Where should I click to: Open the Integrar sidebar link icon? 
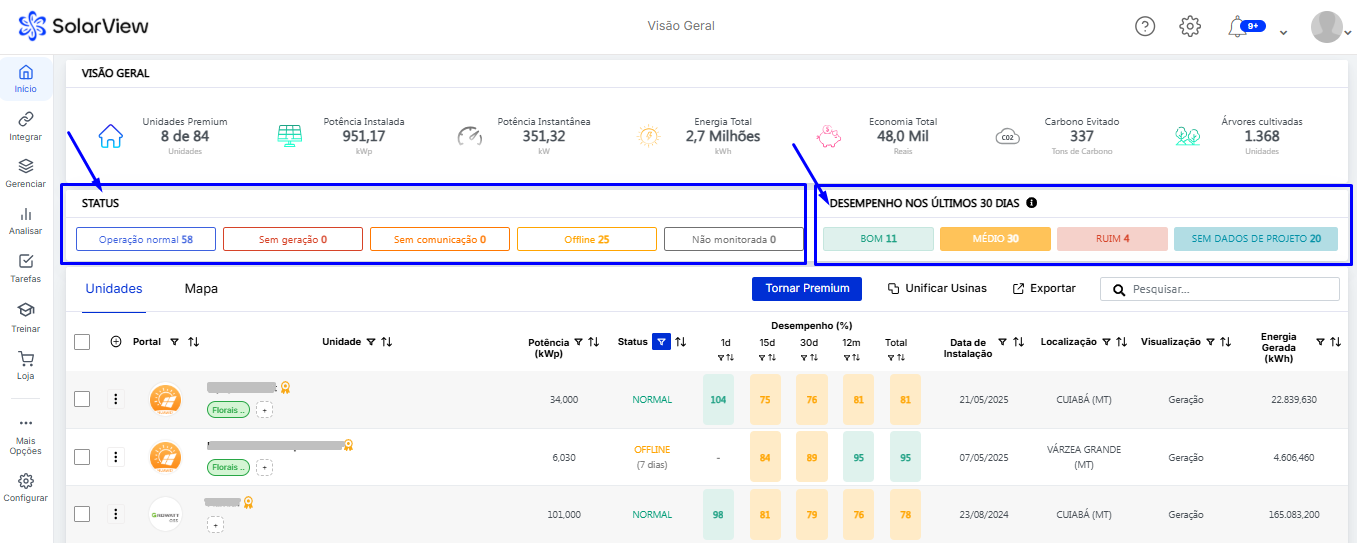point(26,119)
